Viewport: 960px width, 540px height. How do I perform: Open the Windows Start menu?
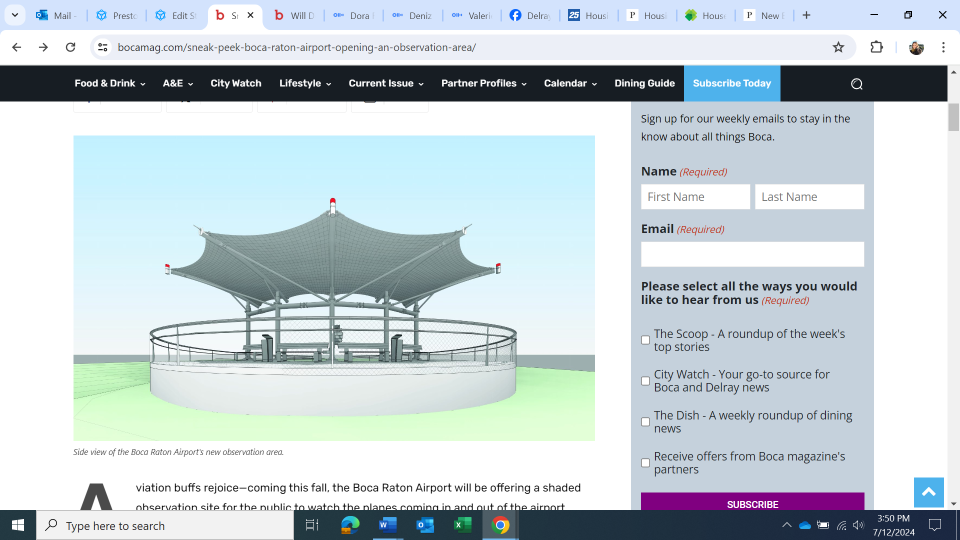pos(18,525)
